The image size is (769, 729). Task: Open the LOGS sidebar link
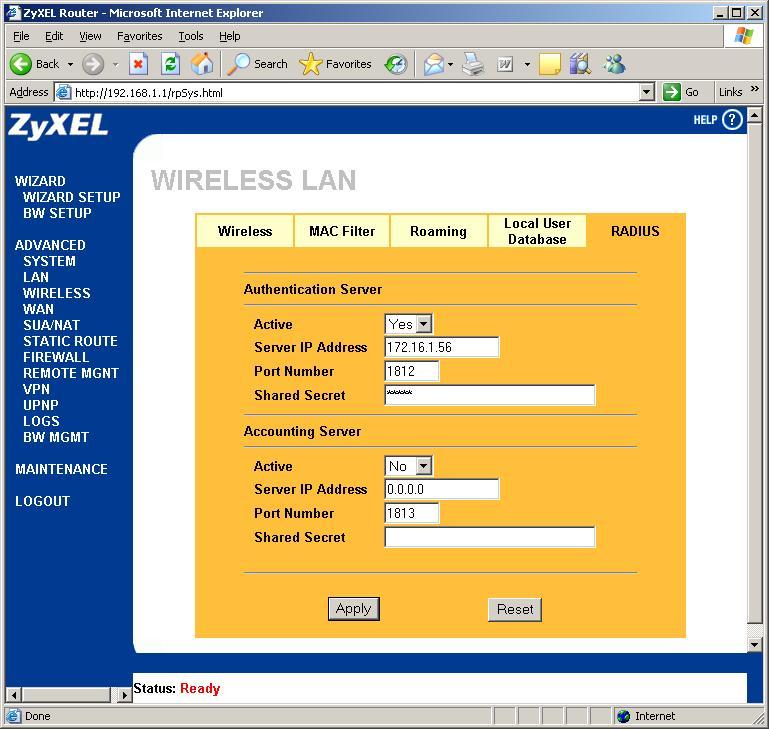pos(41,421)
